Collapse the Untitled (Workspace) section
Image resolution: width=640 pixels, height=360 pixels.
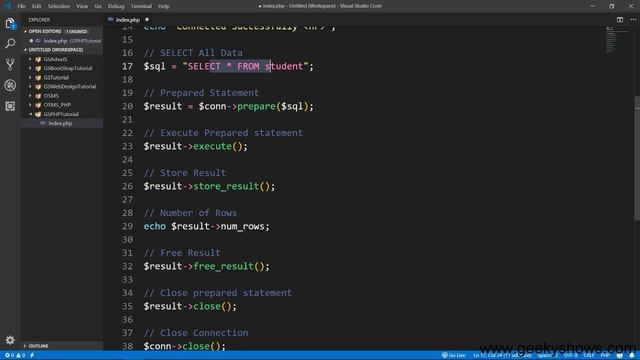point(26,50)
